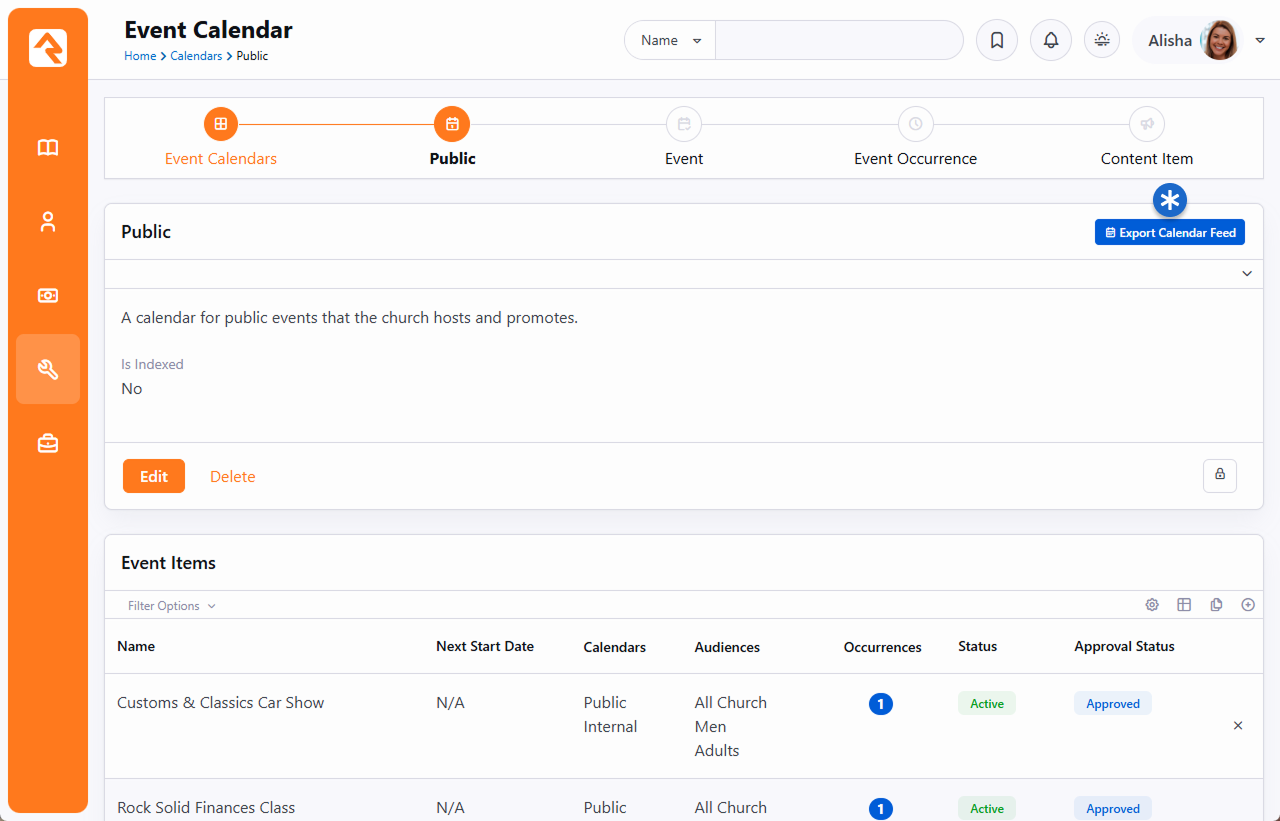This screenshot has height=821, width=1280.
Task: Click Calendars in the breadcrumb
Action: coord(196,56)
